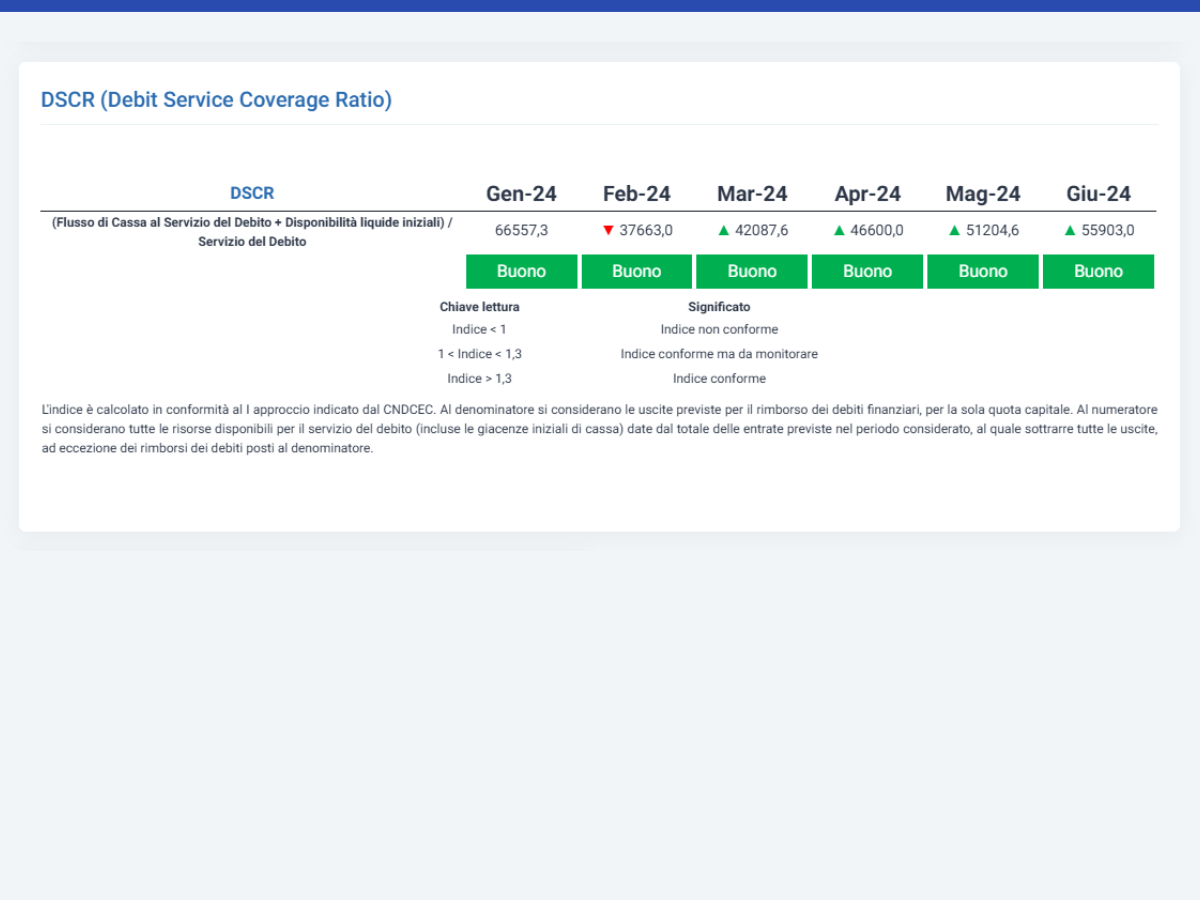The width and height of the screenshot is (1200, 900).
Task: Click the Buono badge under Feb-24
Action: click(637, 271)
